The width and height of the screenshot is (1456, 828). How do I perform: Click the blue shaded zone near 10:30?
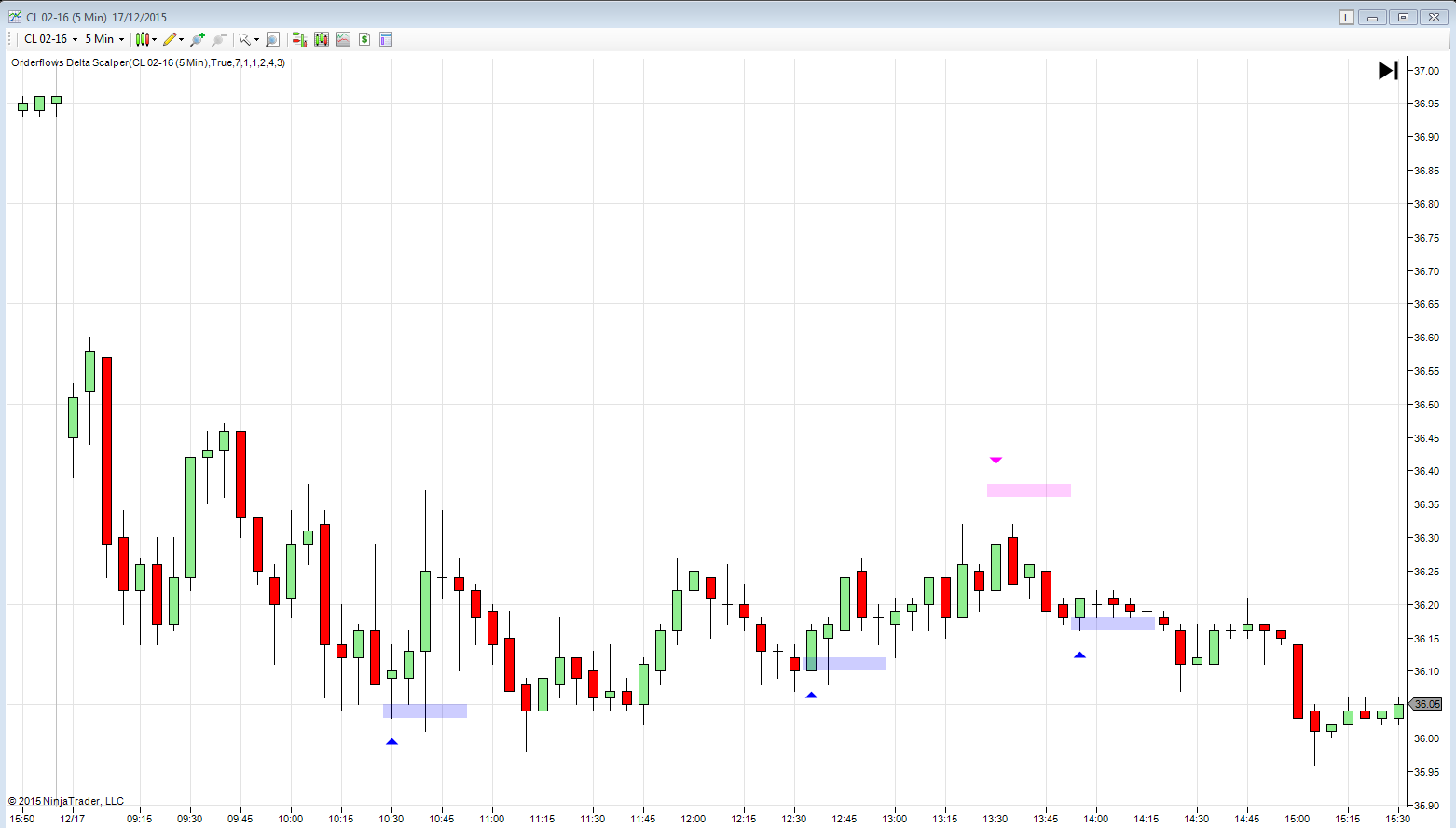point(425,711)
